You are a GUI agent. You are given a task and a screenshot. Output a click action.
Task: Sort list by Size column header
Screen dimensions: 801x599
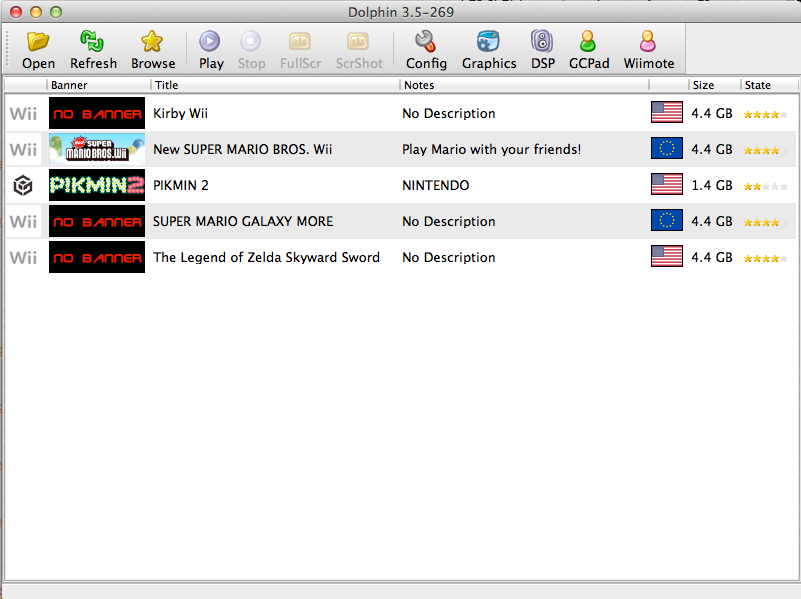[x=714, y=85]
